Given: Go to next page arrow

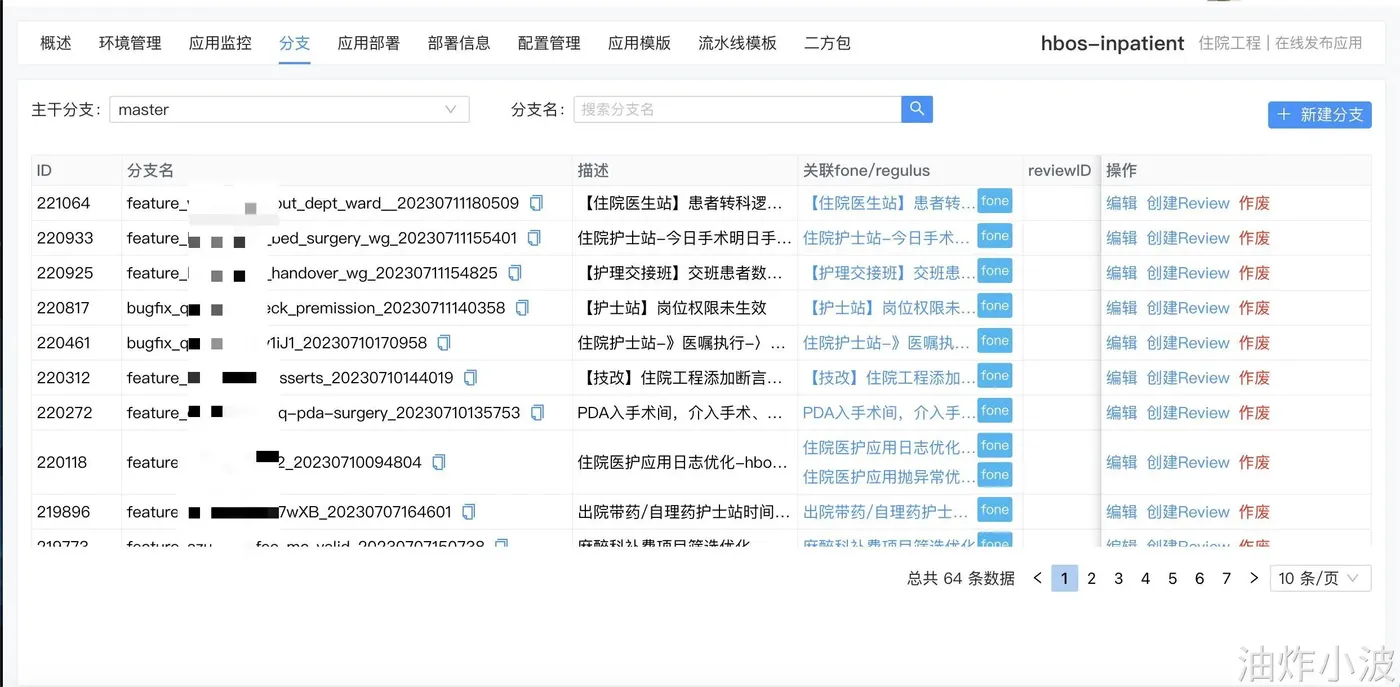Looking at the screenshot, I should pyautogui.click(x=1254, y=578).
